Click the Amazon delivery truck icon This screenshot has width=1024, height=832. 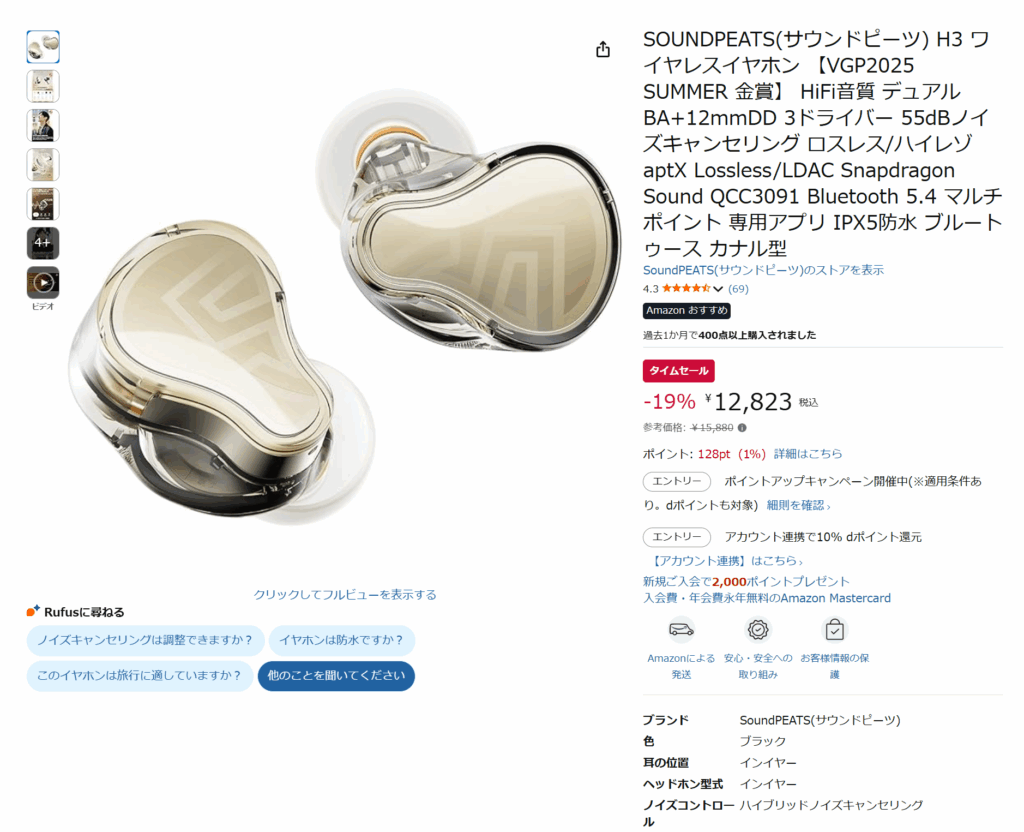pyautogui.click(x=681, y=630)
